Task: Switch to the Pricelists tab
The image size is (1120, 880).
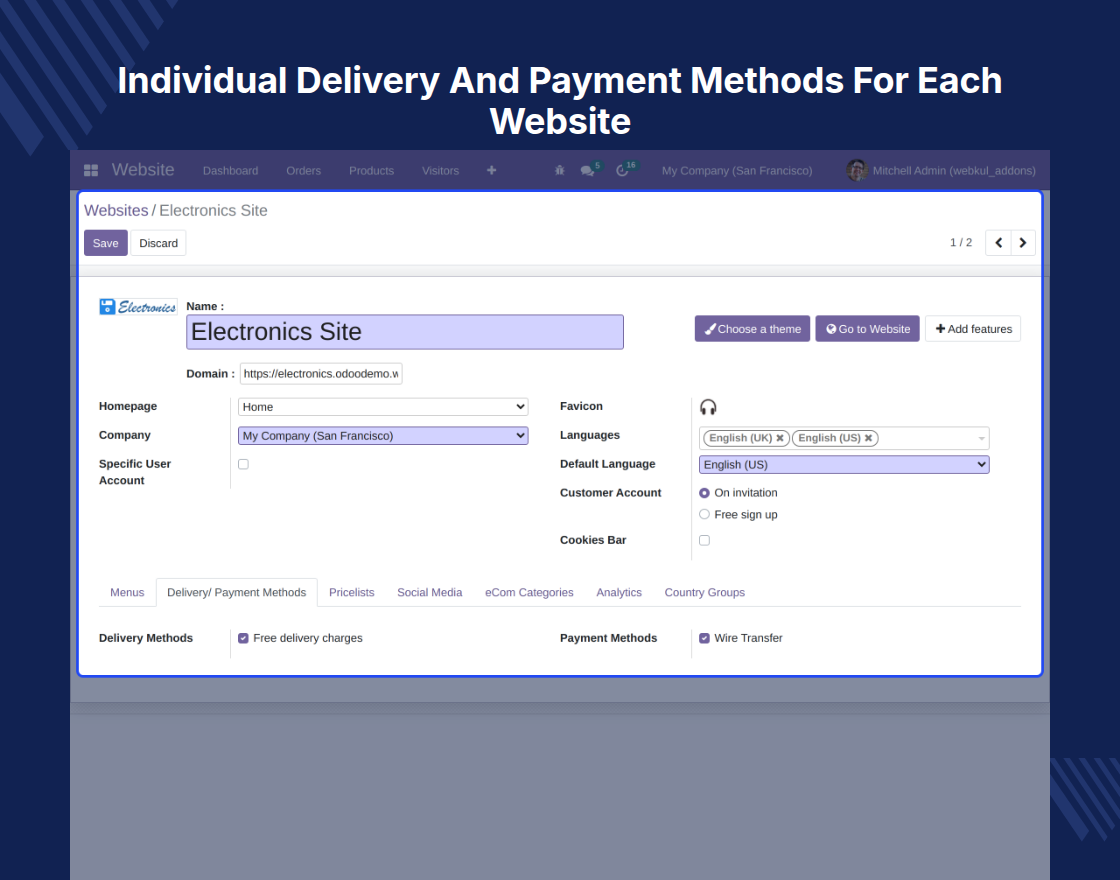Action: (351, 592)
